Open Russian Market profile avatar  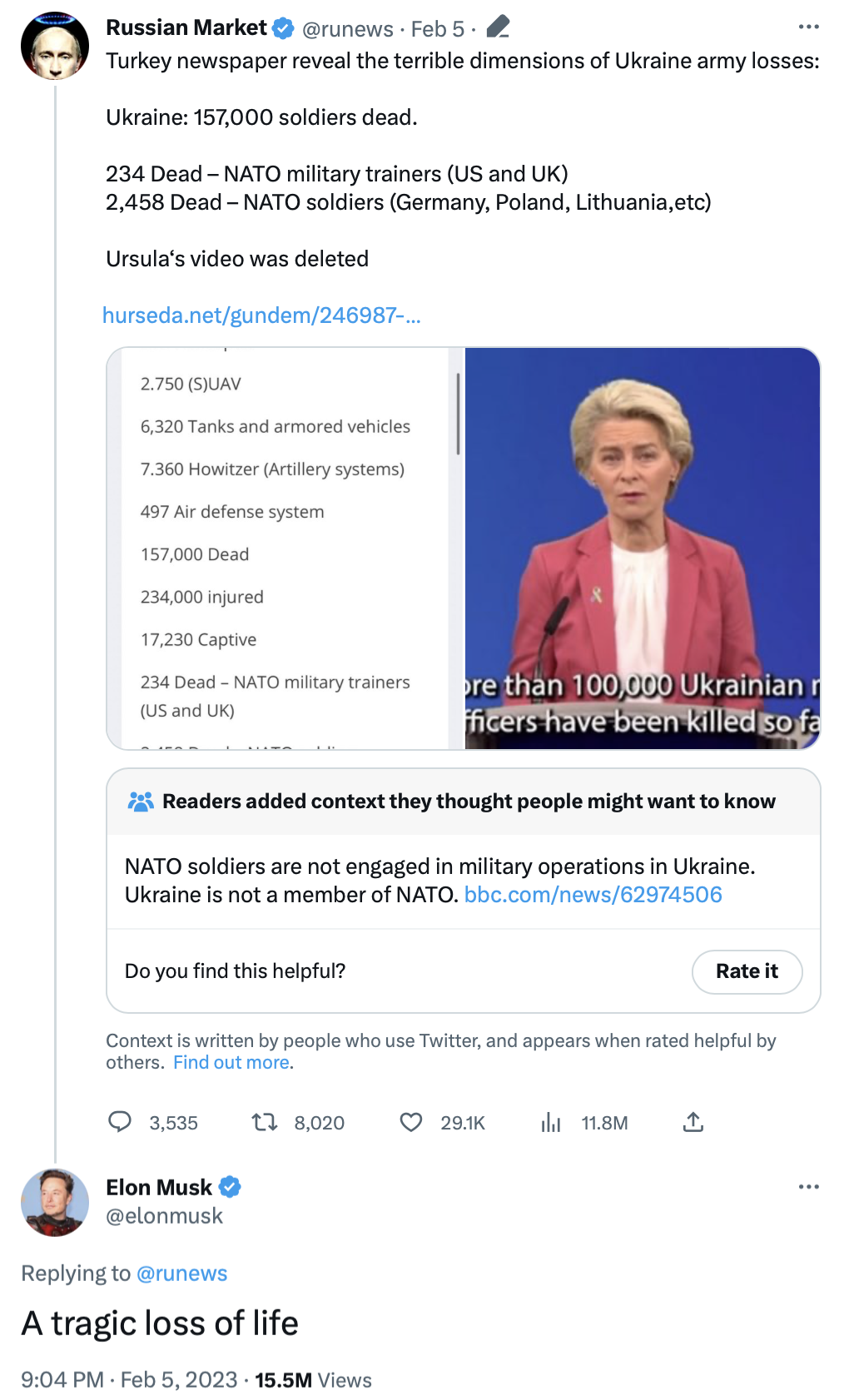(x=55, y=46)
